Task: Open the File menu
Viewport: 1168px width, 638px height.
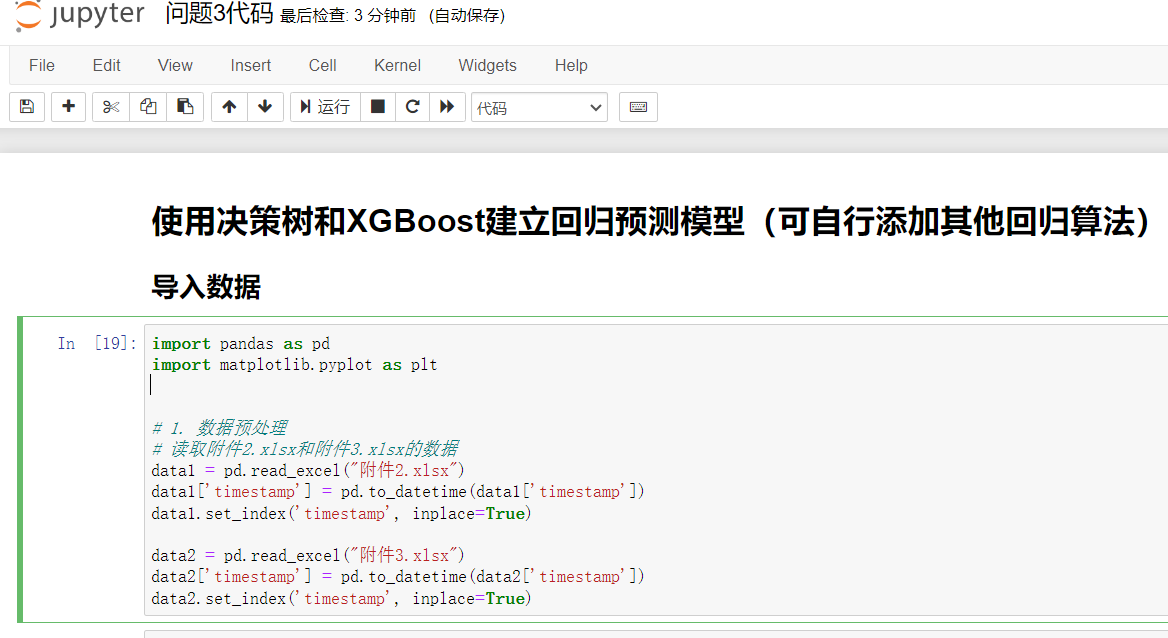Action: (42, 66)
